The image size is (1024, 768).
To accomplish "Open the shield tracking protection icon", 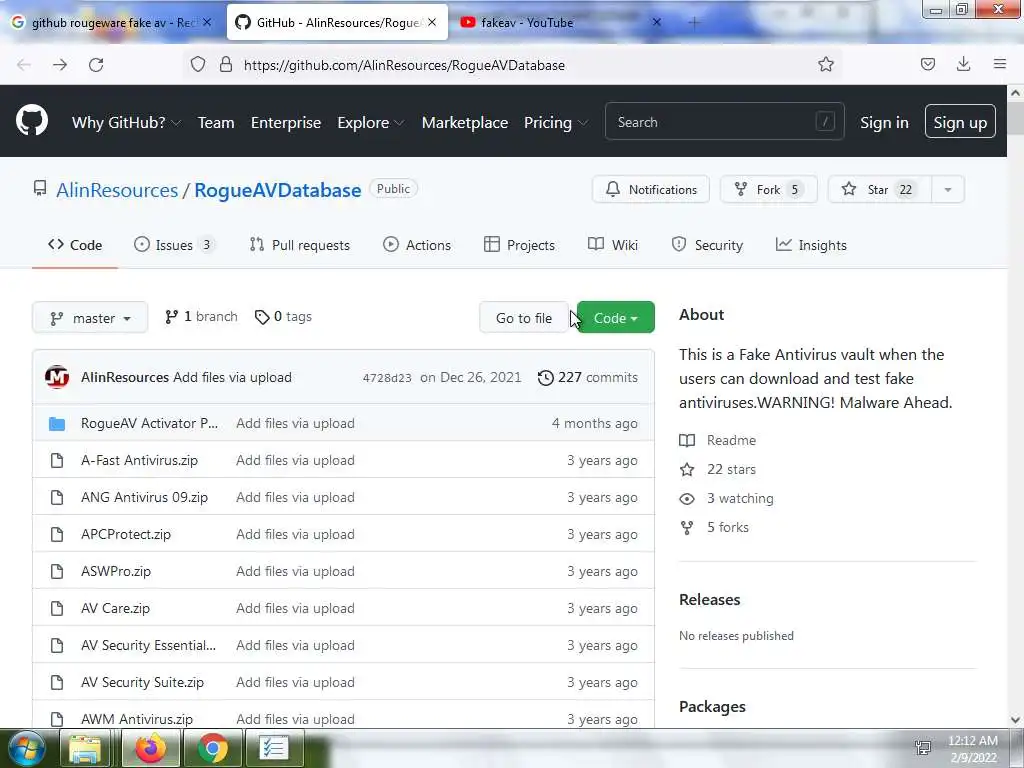I will (x=198, y=65).
